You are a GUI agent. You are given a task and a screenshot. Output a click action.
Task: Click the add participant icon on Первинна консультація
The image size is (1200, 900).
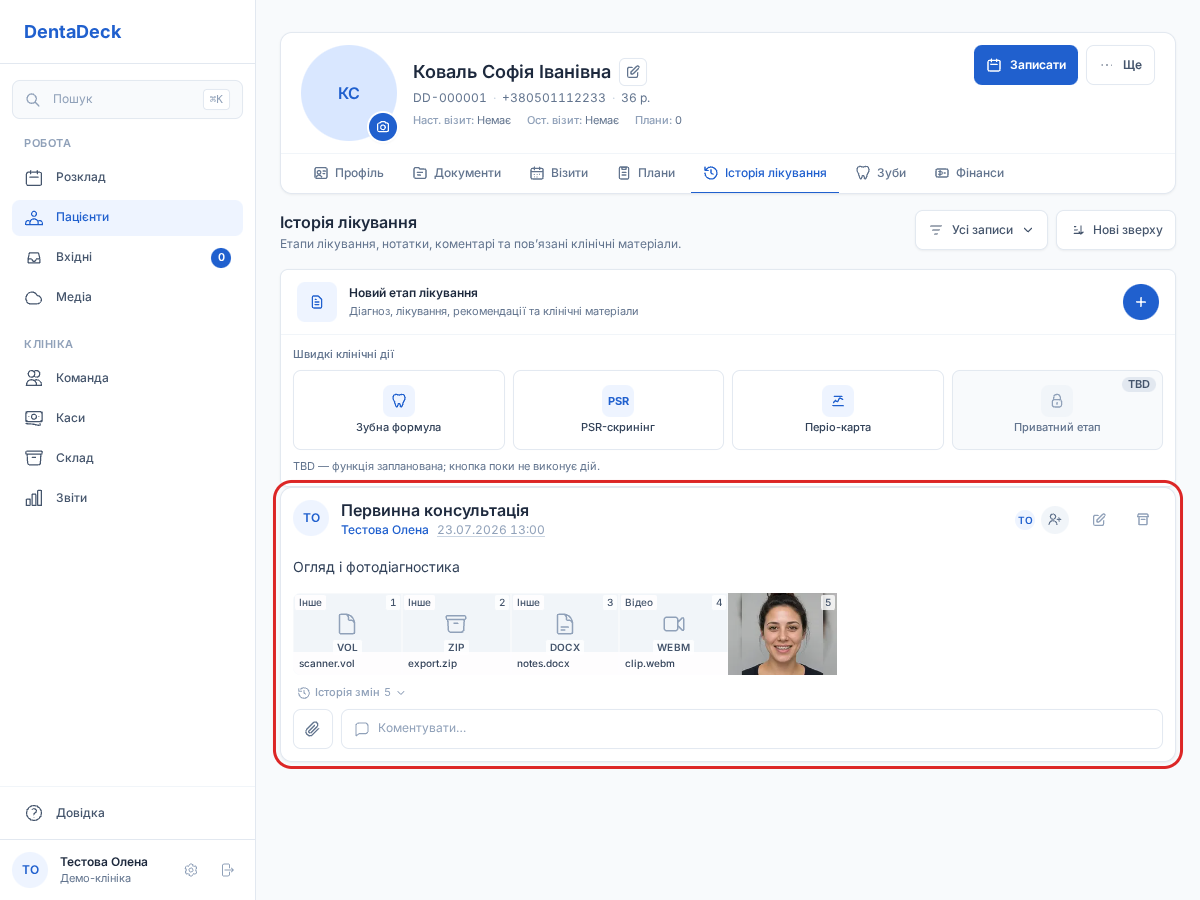[1055, 520]
